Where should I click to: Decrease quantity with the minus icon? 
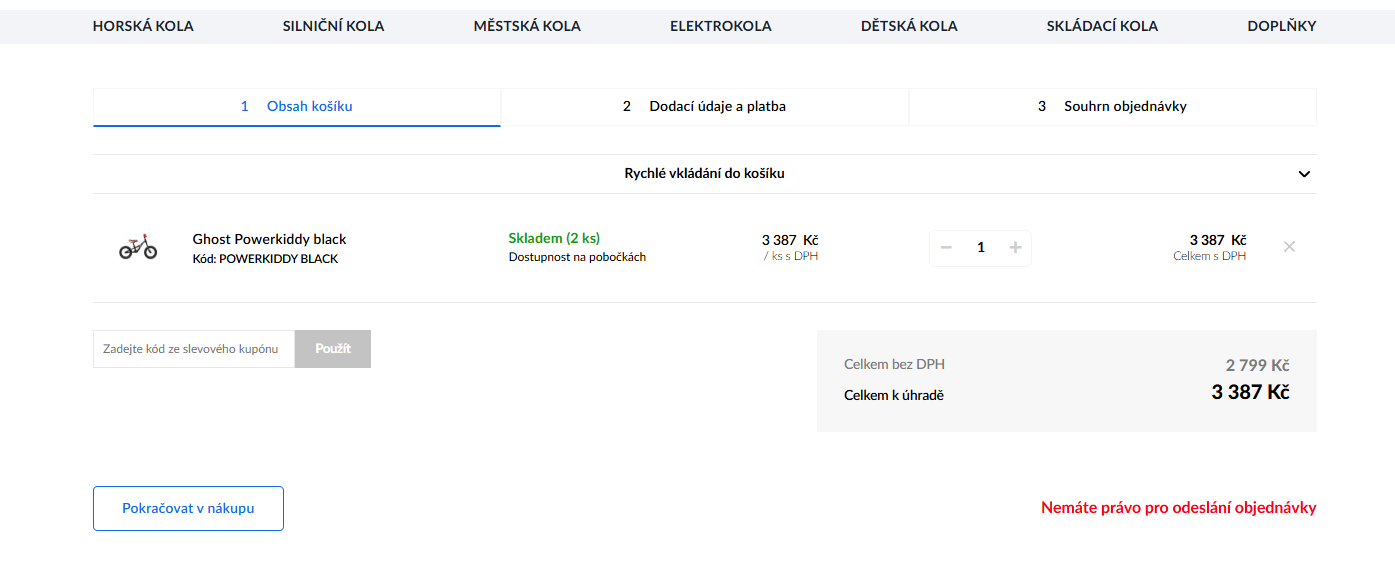click(x=946, y=248)
